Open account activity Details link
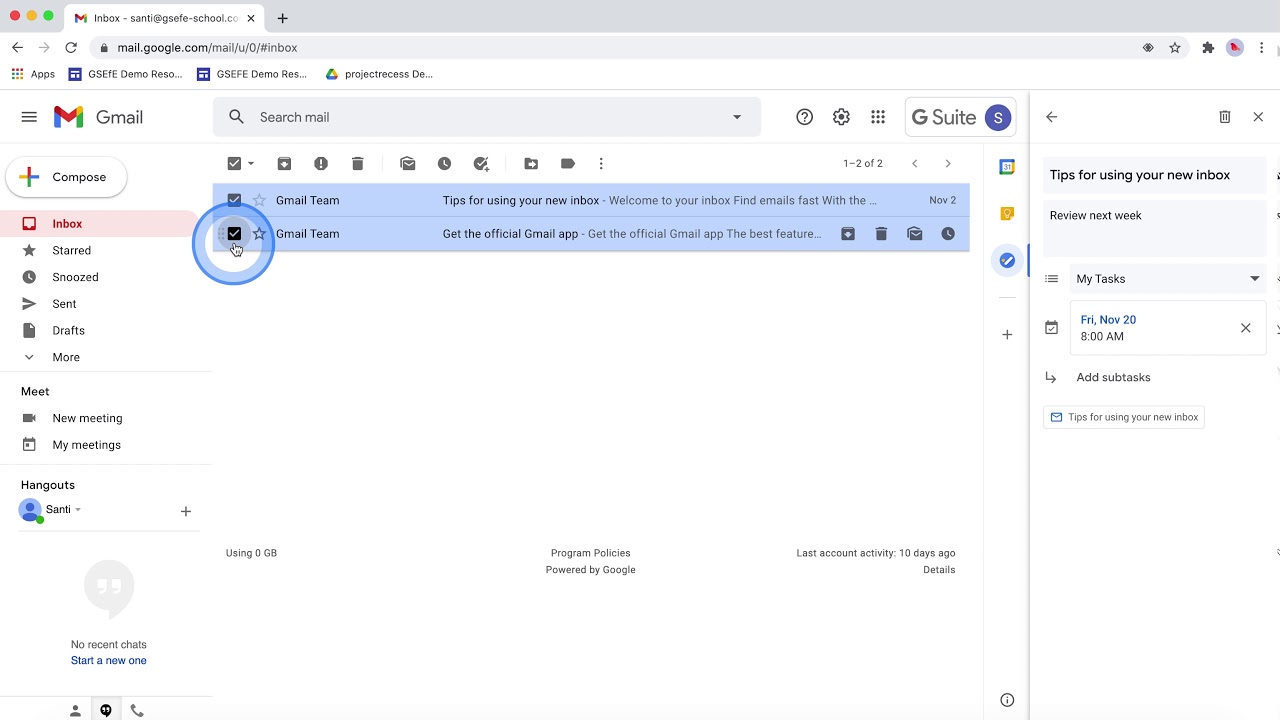Screen dimensions: 1280x720 point(939,570)
